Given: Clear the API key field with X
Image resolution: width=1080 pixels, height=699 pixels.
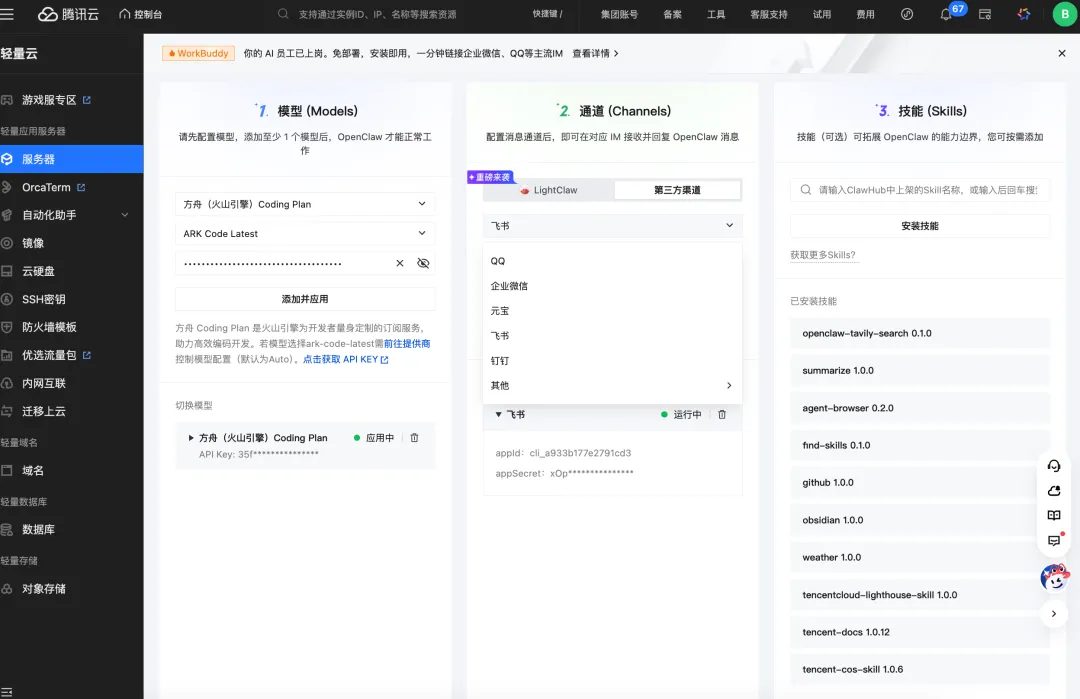Looking at the screenshot, I should pyautogui.click(x=399, y=263).
